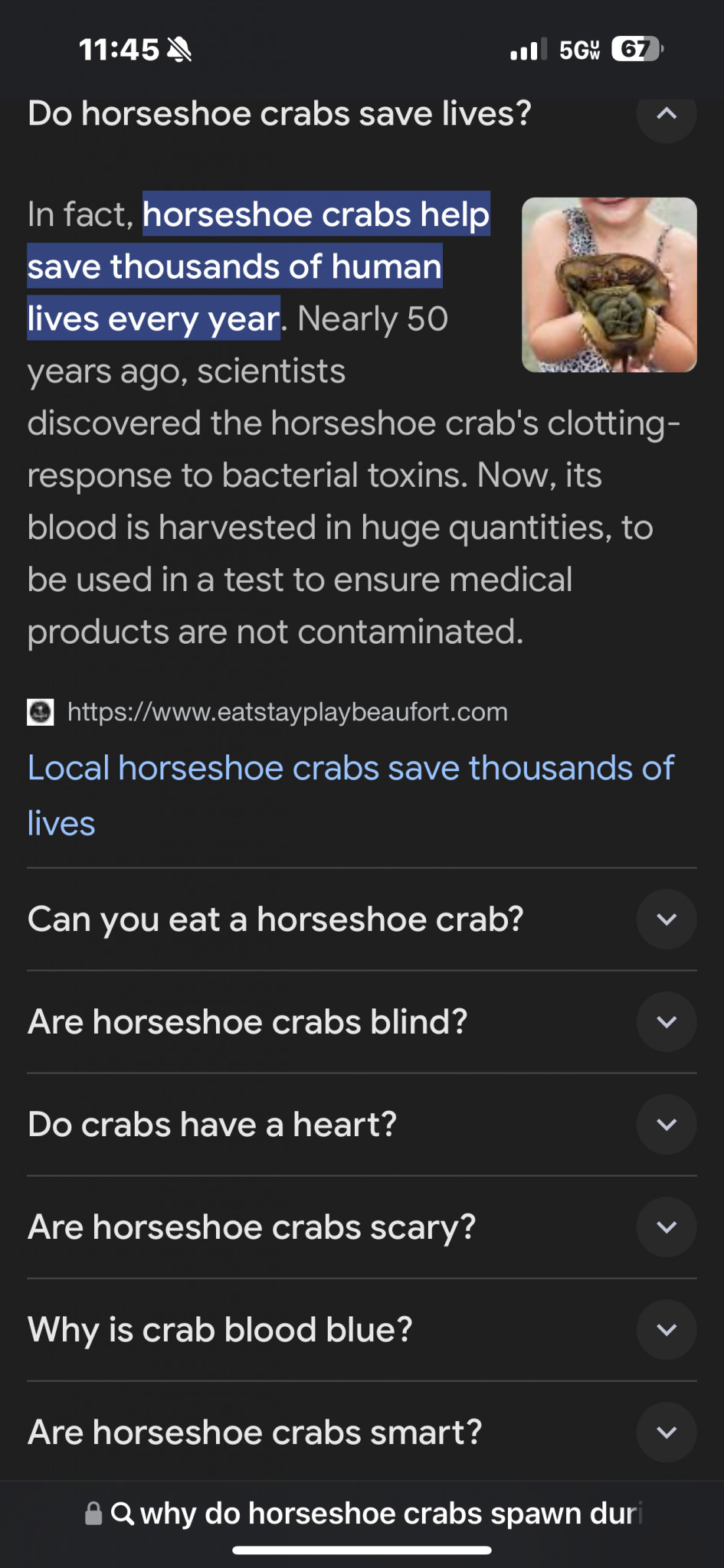Image resolution: width=724 pixels, height=1568 pixels.
Task: Collapse the 'Do horseshoe crabs save lives?' answer
Action: point(666,115)
